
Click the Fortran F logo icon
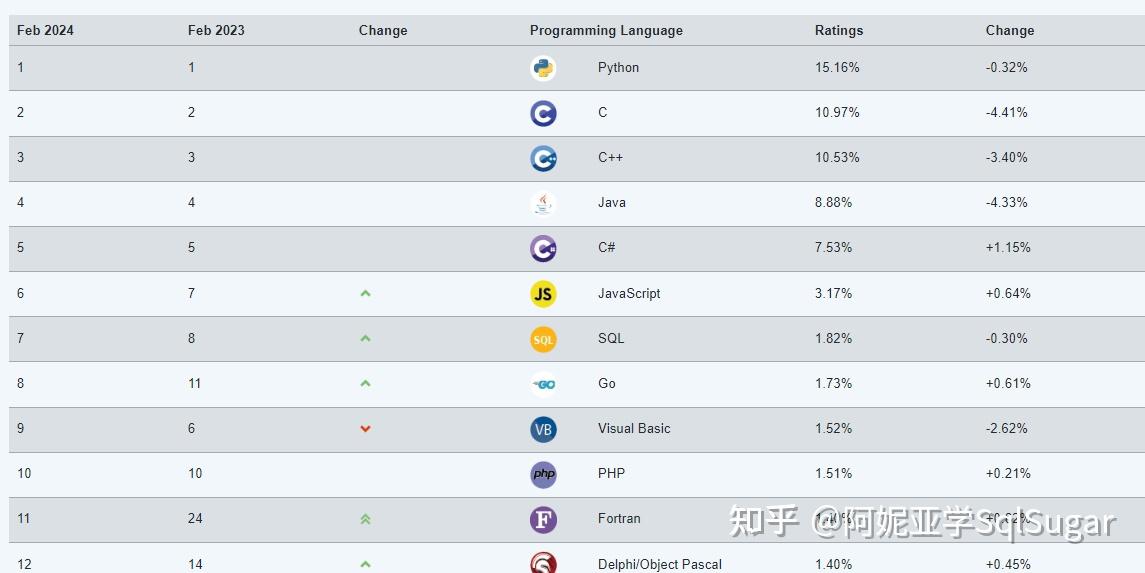click(543, 519)
